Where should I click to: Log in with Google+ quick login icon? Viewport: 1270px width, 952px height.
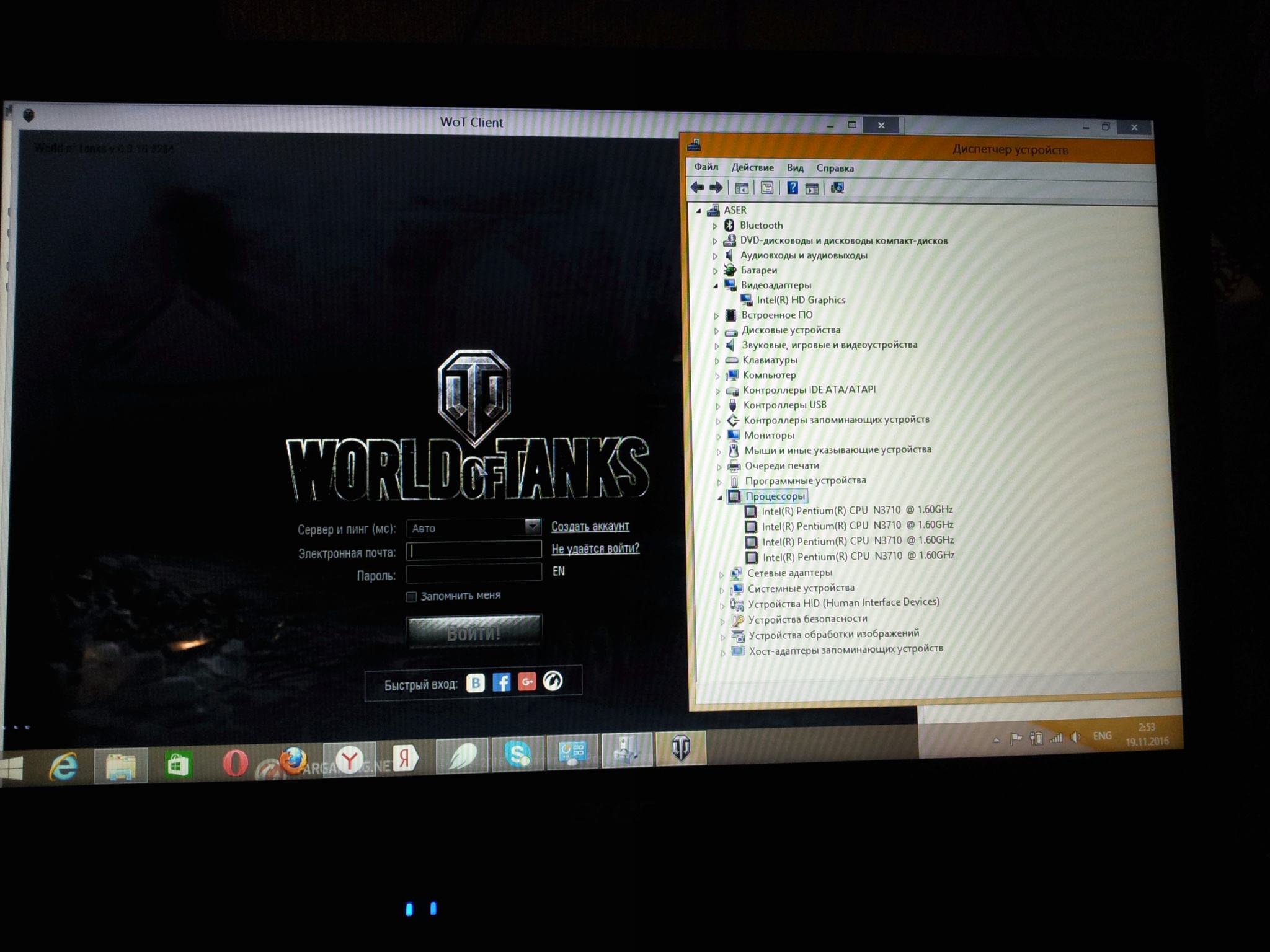pos(526,682)
